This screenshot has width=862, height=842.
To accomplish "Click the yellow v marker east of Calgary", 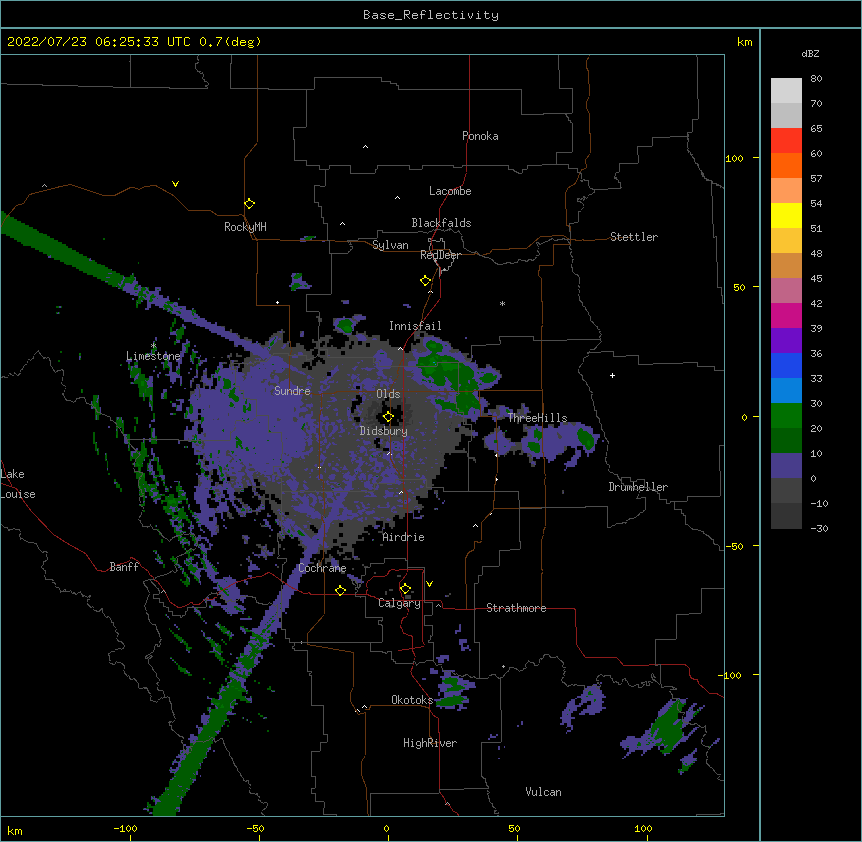I will 429,584.
